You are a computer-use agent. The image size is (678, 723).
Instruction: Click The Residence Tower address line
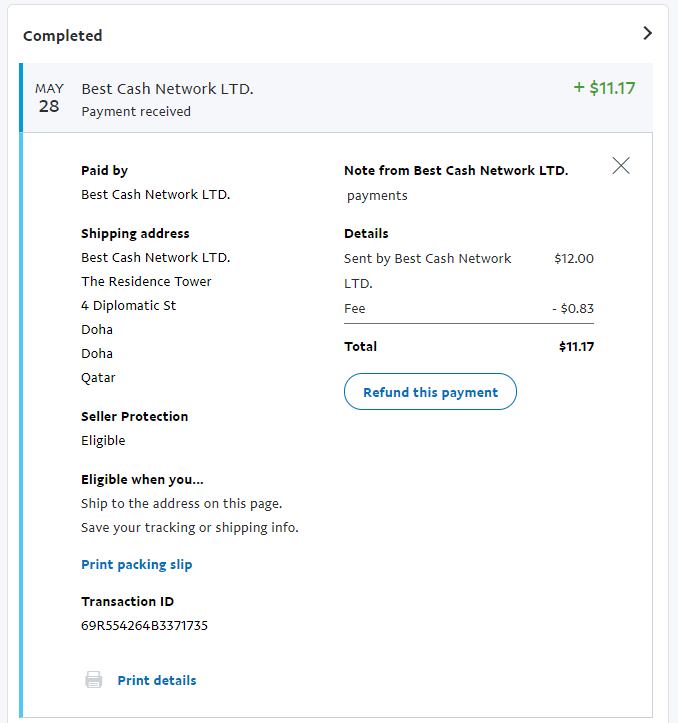(x=146, y=282)
